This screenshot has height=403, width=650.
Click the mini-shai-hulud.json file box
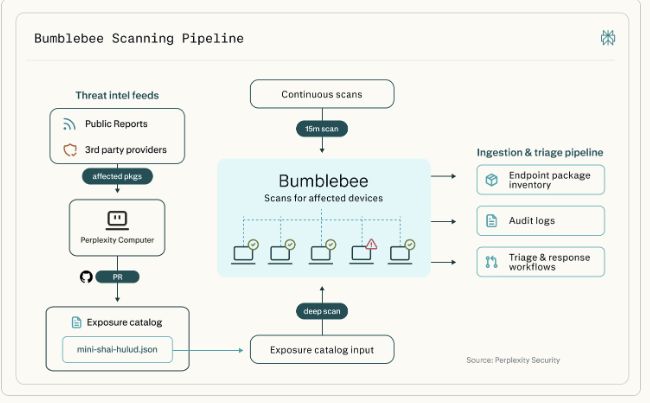pos(117,350)
